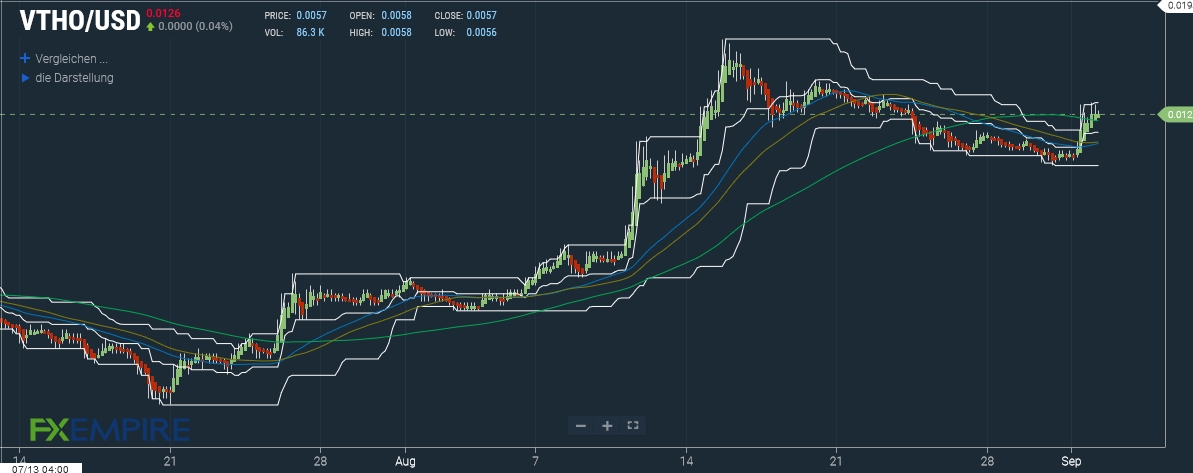The height and width of the screenshot is (473, 1193).
Task: Click the '7' August date axis label
Action: (536, 461)
